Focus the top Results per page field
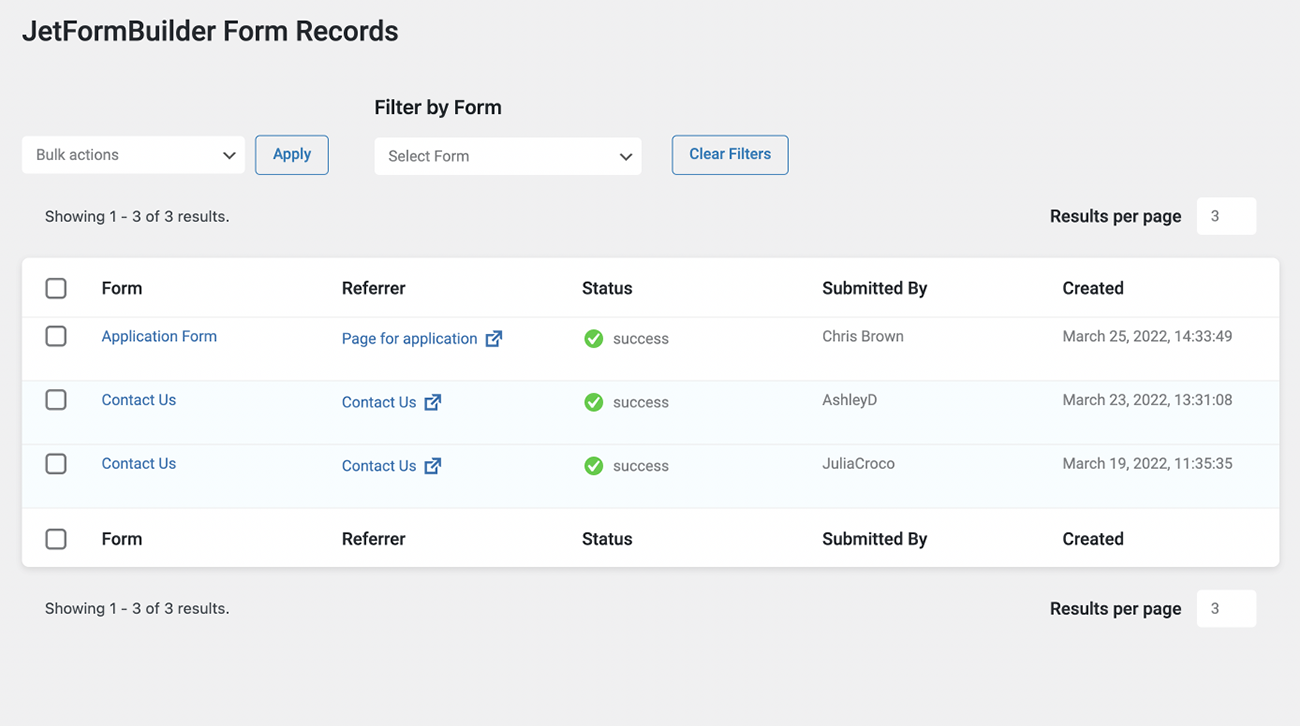 1226,216
